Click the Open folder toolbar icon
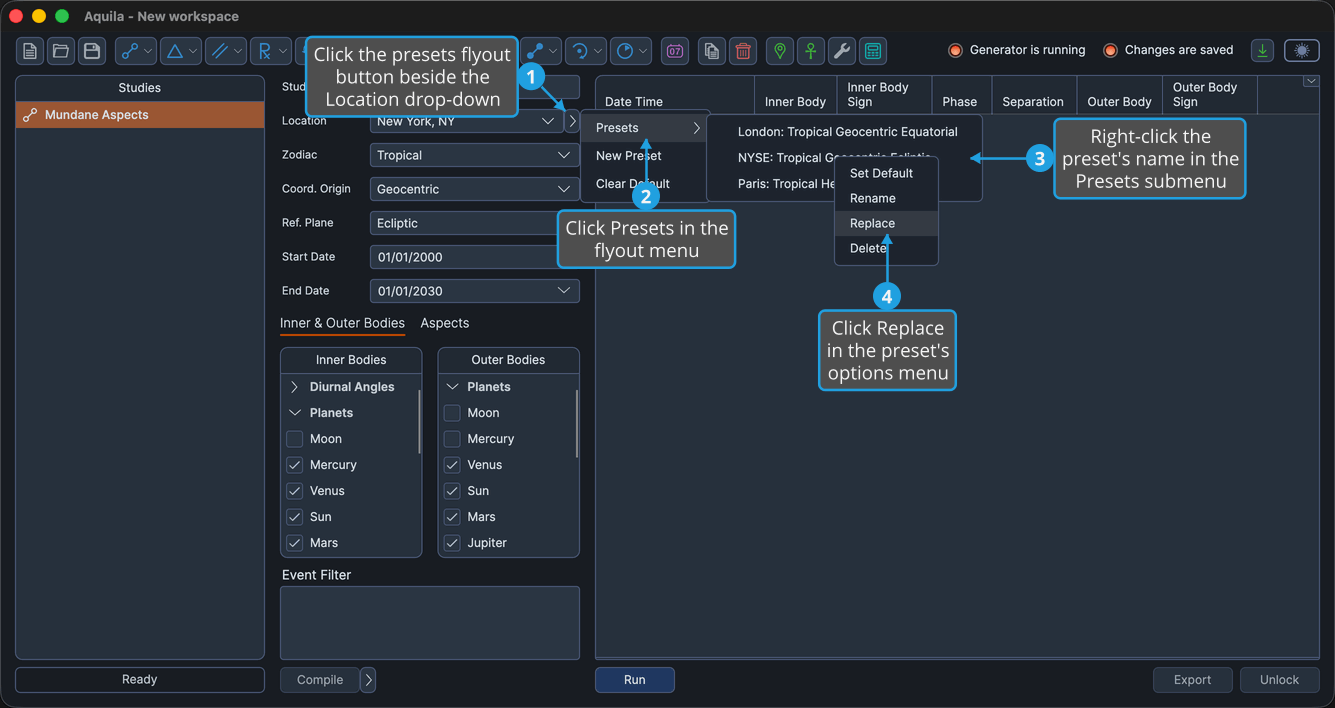The image size is (1335, 708). [61, 51]
